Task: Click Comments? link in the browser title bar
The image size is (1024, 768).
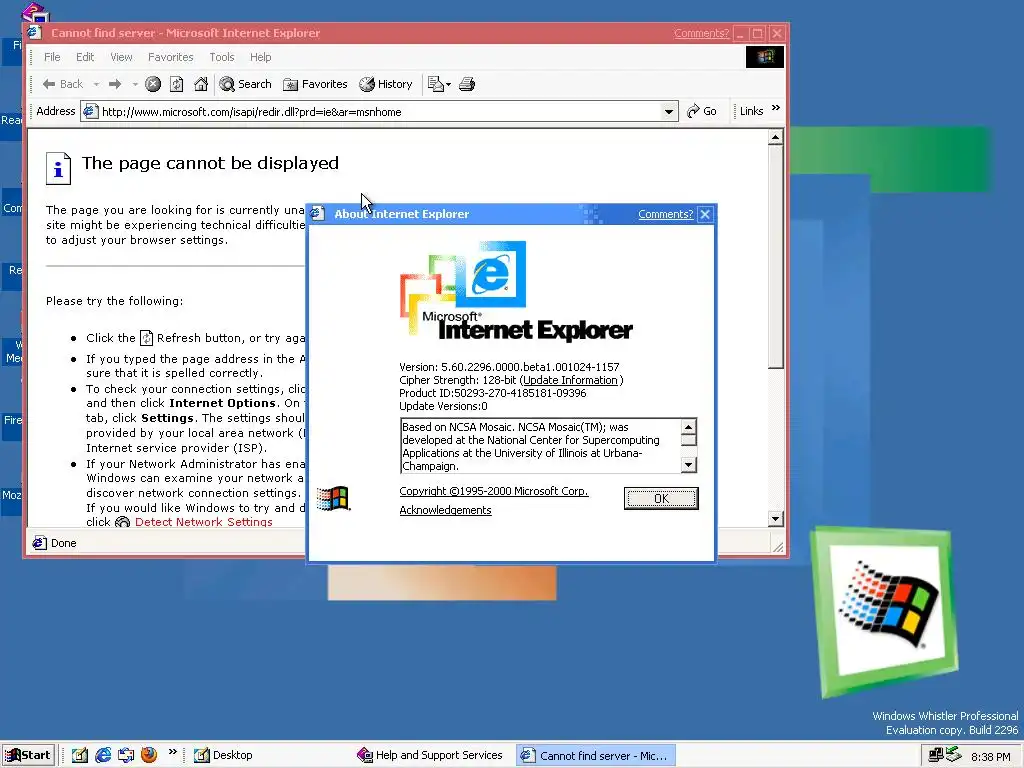Action: point(701,33)
